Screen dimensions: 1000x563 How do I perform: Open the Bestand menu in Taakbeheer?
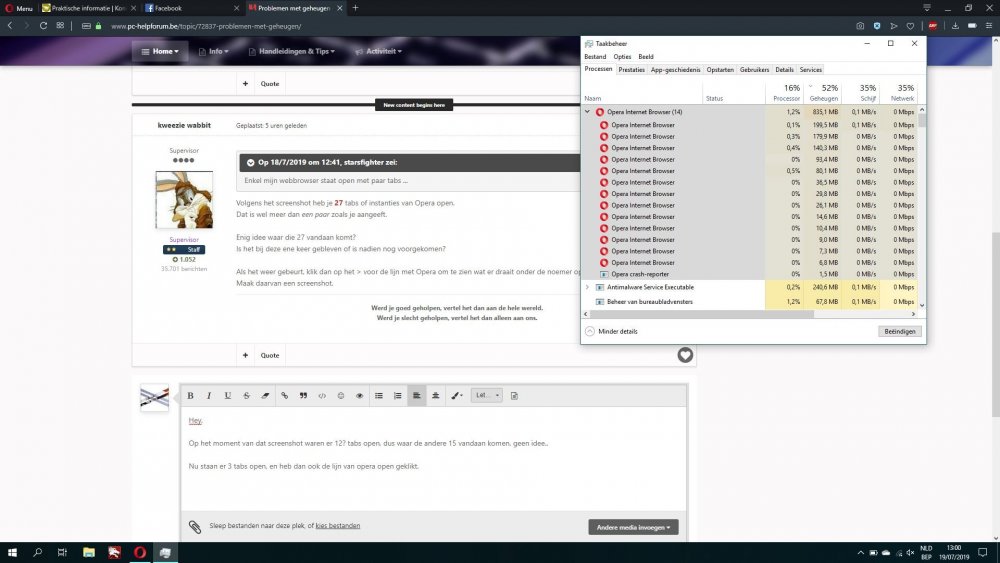point(595,57)
